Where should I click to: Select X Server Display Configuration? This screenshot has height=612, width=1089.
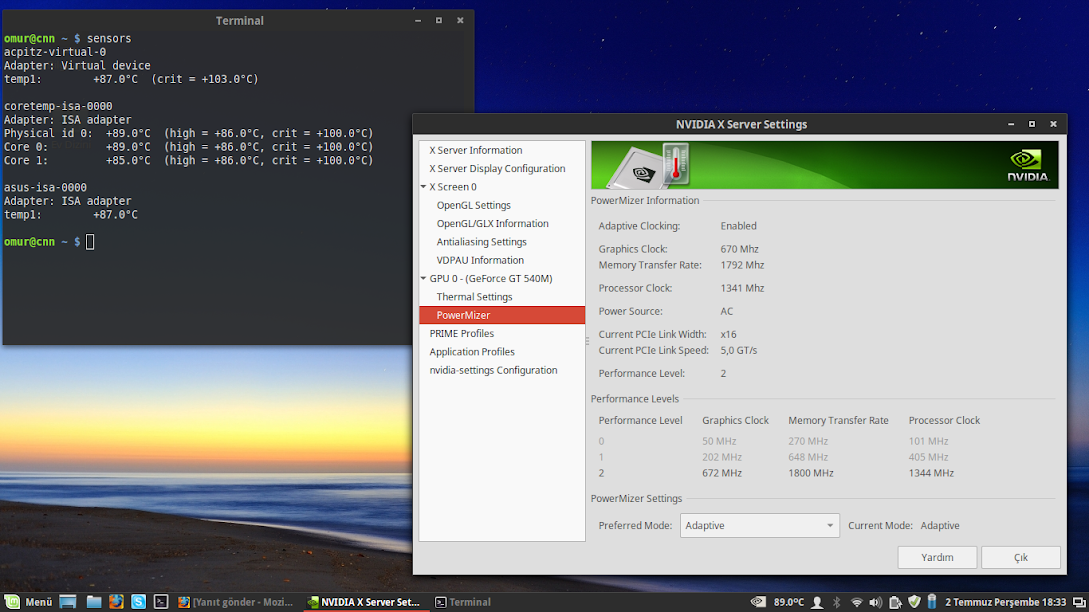pyautogui.click(x=497, y=168)
